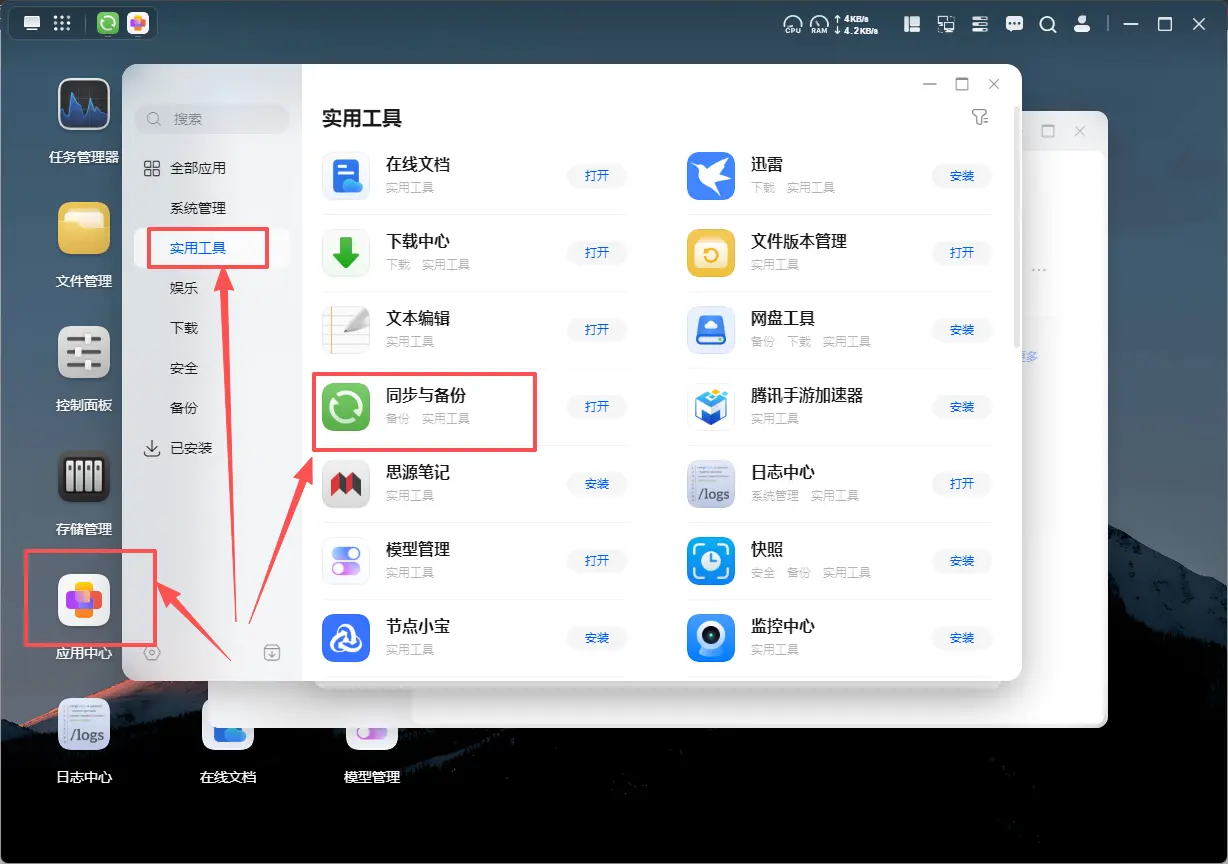Install 思源笔记 with 安装 button
The height and width of the screenshot is (864, 1228).
pos(597,484)
